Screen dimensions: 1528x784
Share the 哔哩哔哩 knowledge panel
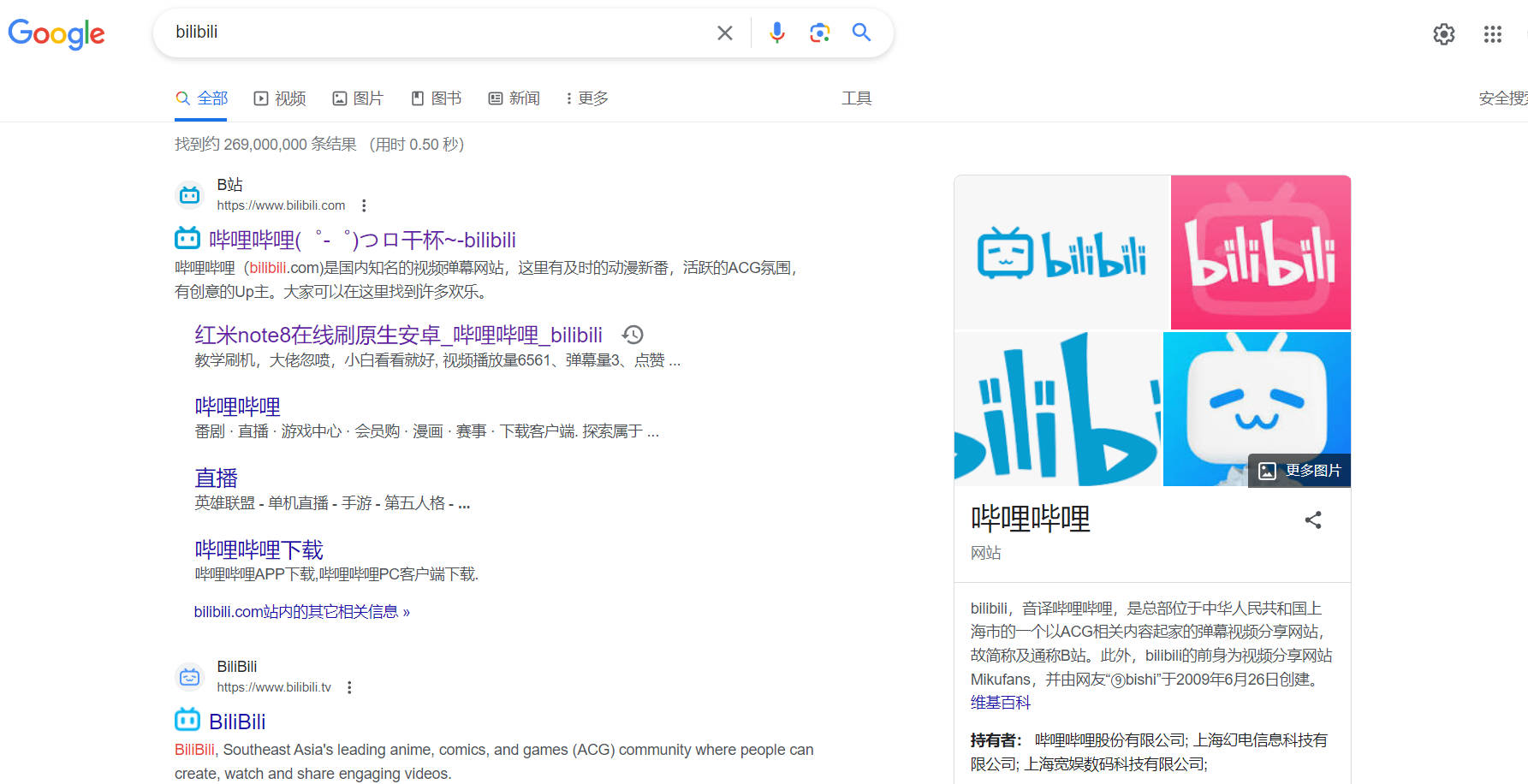click(x=1313, y=520)
